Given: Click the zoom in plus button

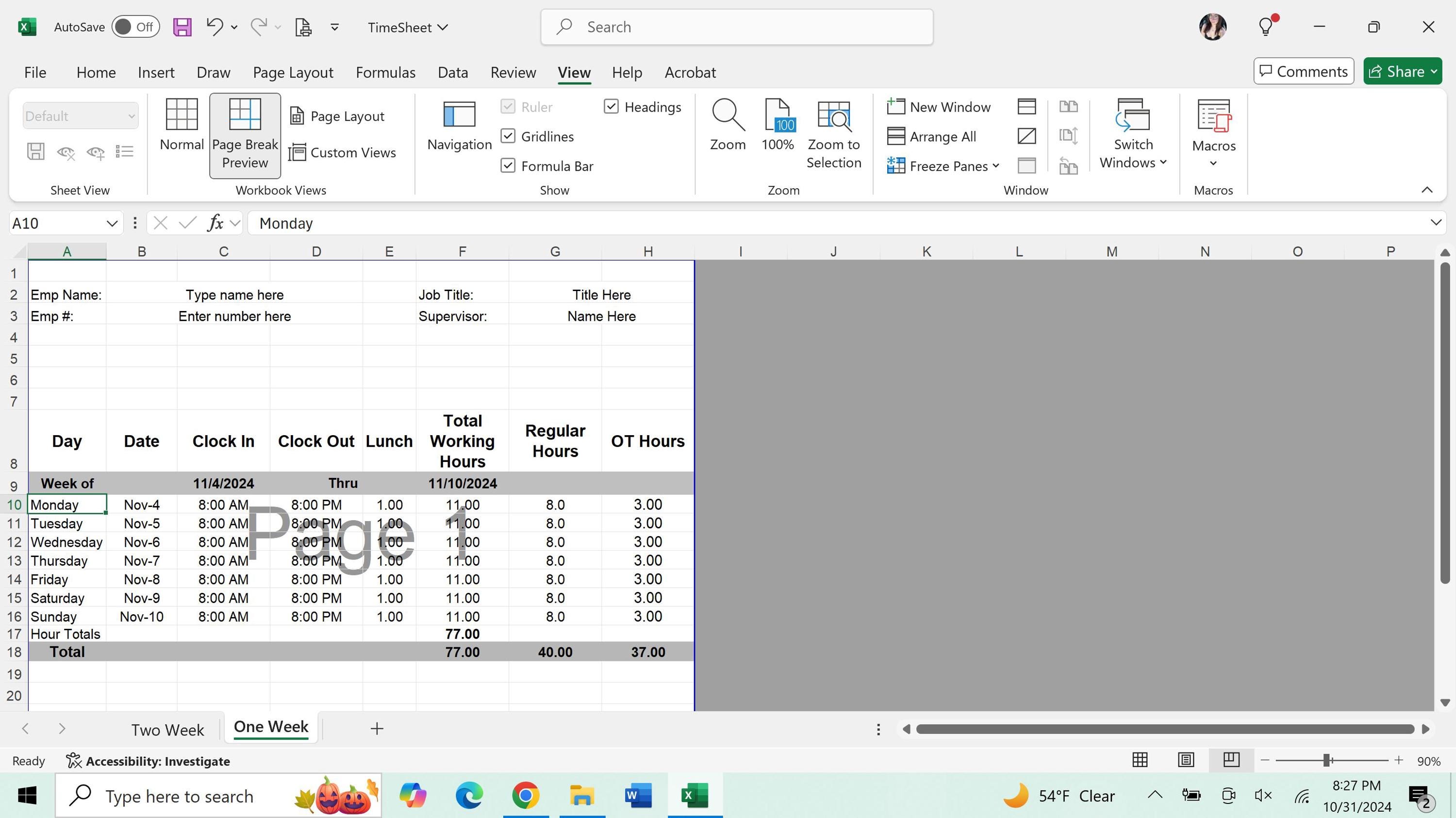Looking at the screenshot, I should pyautogui.click(x=1399, y=760).
